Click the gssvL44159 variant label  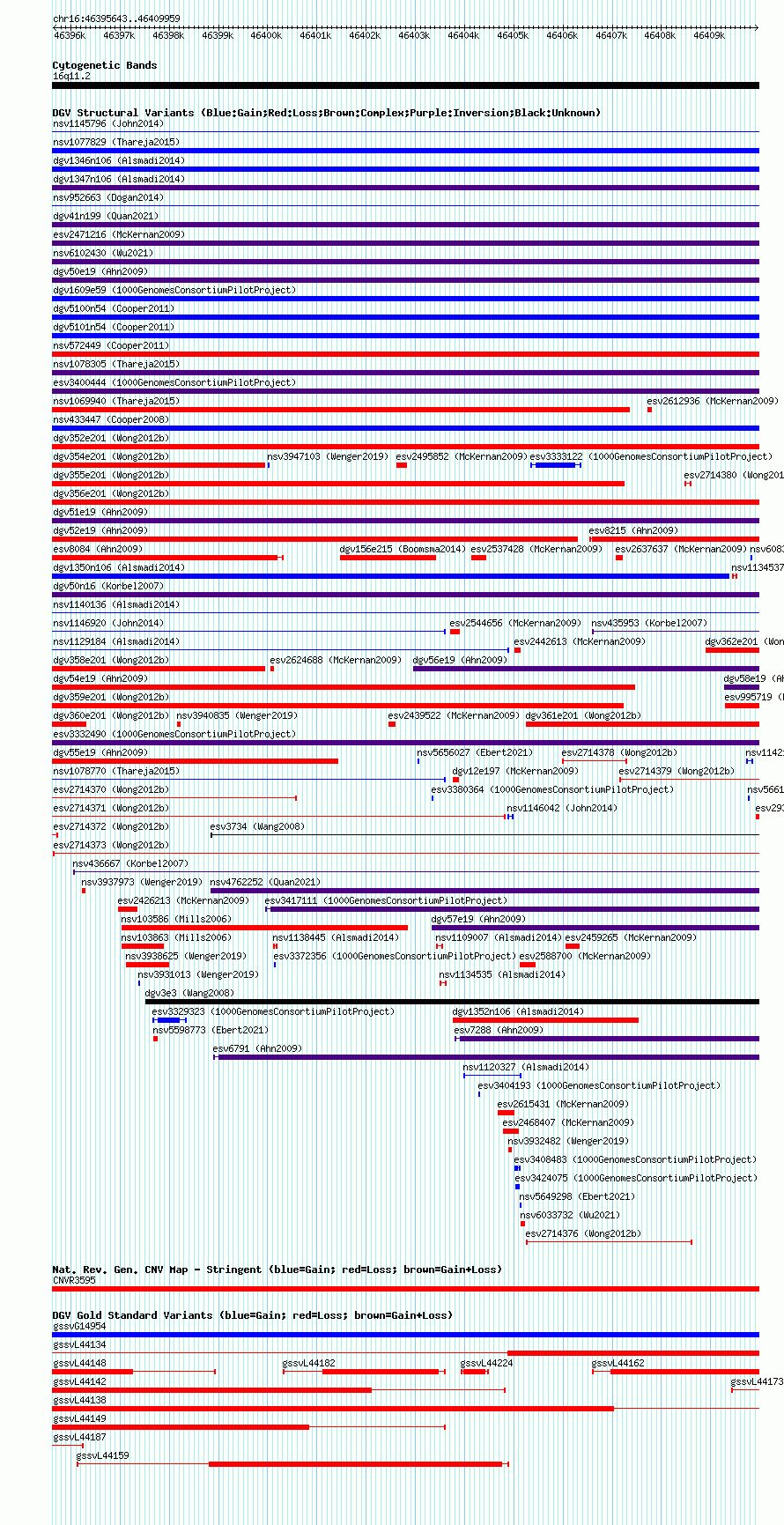tap(102, 1455)
